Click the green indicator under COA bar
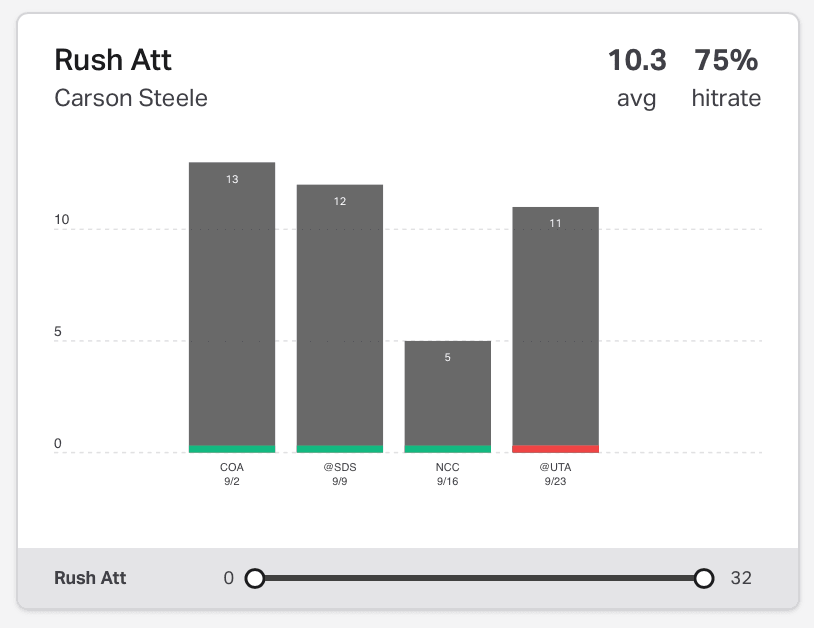 pyautogui.click(x=232, y=449)
